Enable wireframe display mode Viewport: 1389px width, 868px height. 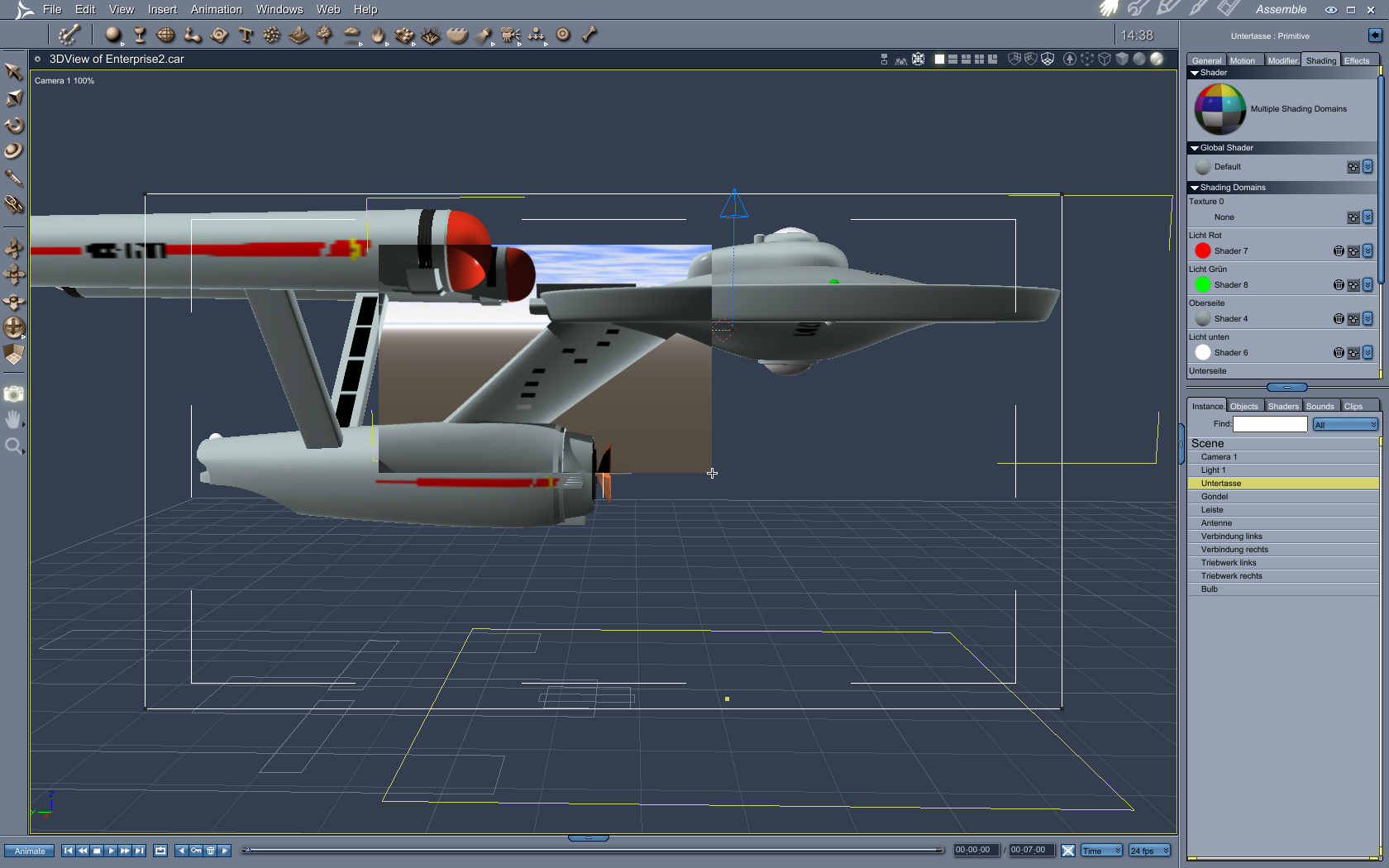[x=1104, y=59]
